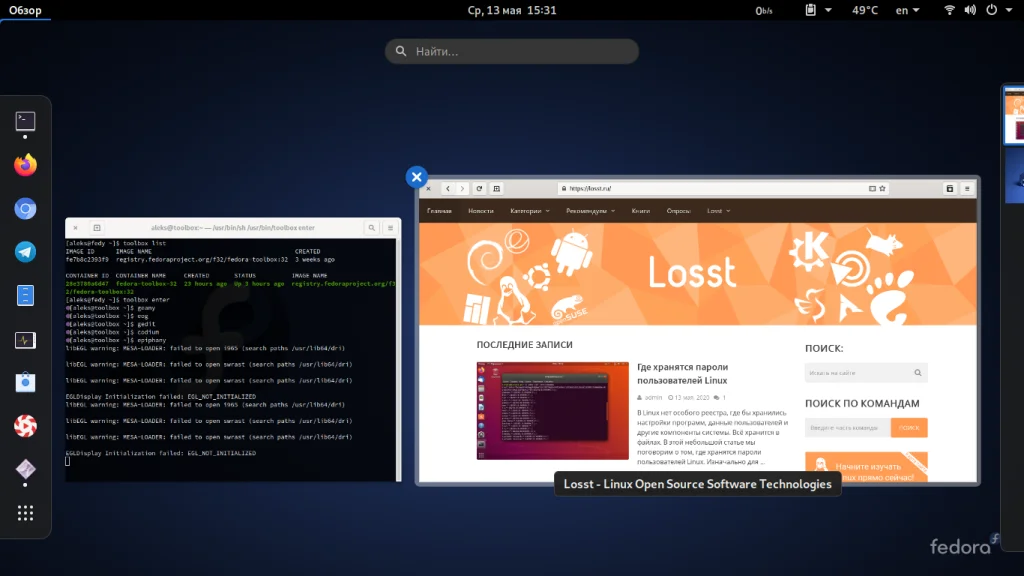The image size is (1024, 576).
Task: Open the Files manager dock icon
Action: (25, 296)
